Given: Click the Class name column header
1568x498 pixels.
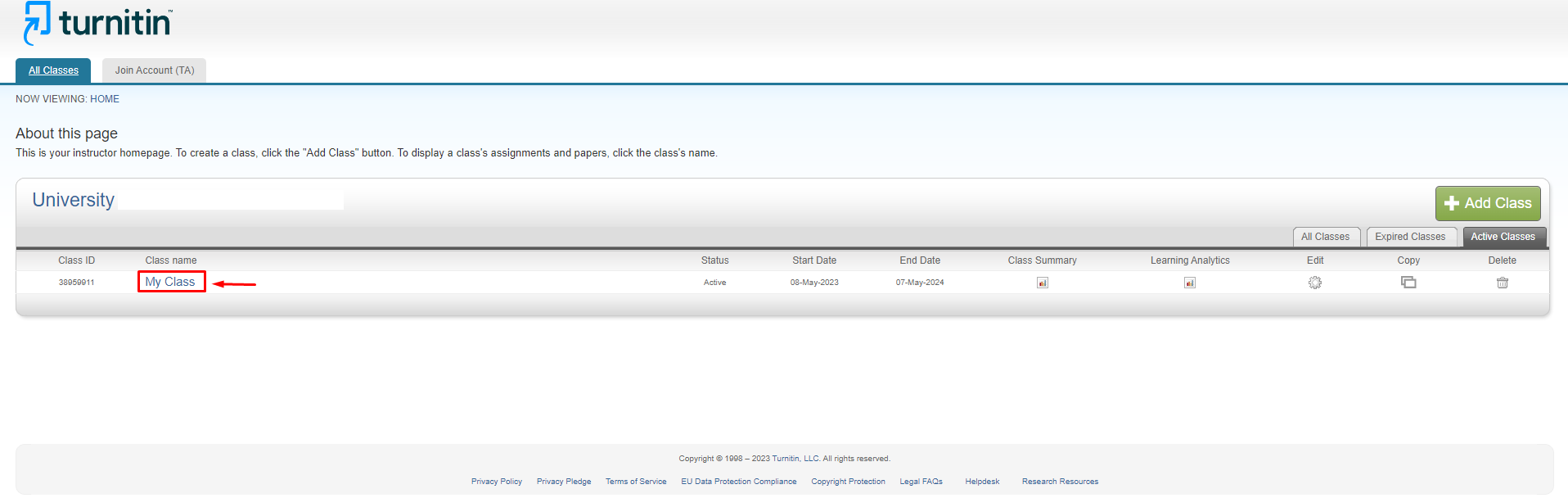Looking at the screenshot, I should 171,260.
